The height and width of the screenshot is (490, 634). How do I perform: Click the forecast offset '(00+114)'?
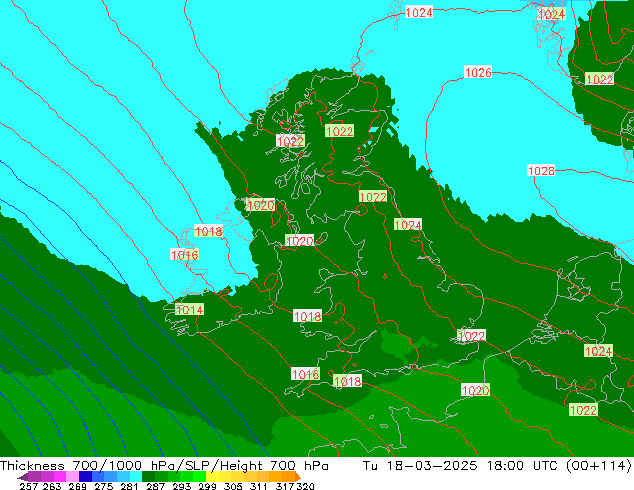click(x=599, y=465)
